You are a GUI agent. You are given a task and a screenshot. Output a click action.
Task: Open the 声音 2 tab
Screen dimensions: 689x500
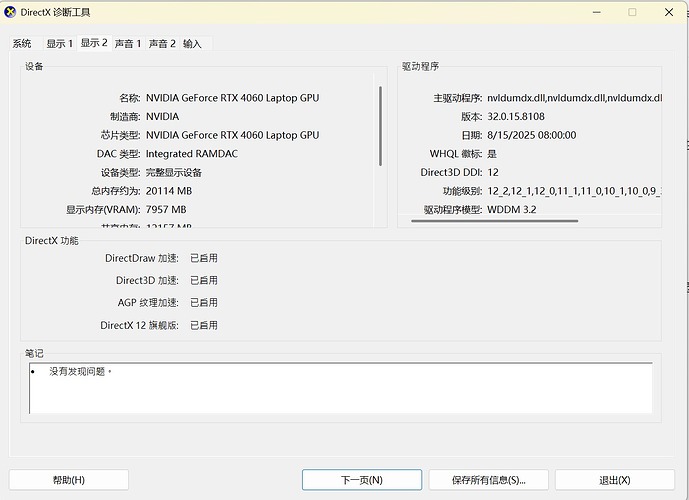pos(162,43)
